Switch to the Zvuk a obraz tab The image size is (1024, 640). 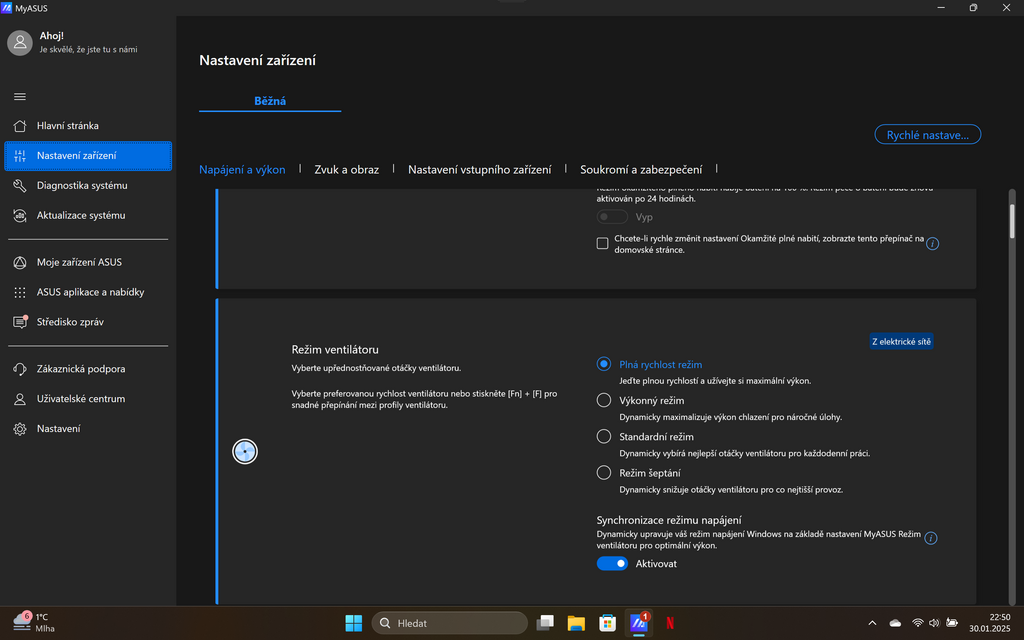[x=346, y=169]
